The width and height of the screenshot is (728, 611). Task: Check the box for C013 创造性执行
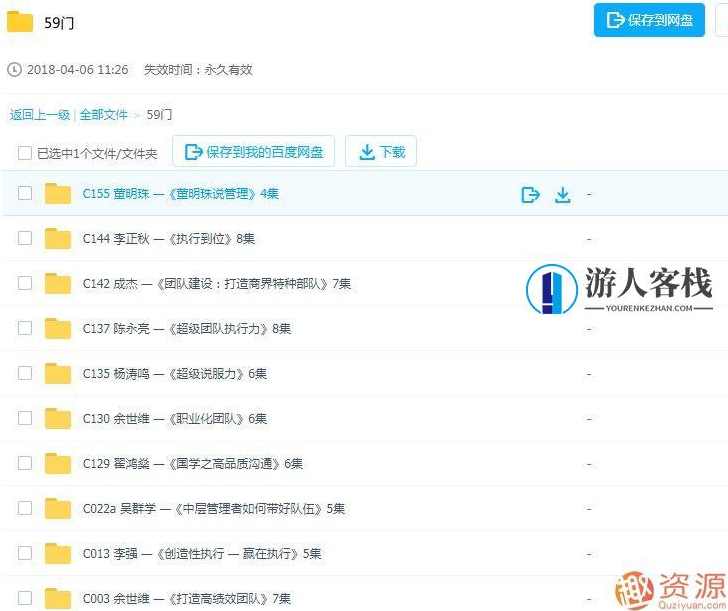[x=25, y=553]
